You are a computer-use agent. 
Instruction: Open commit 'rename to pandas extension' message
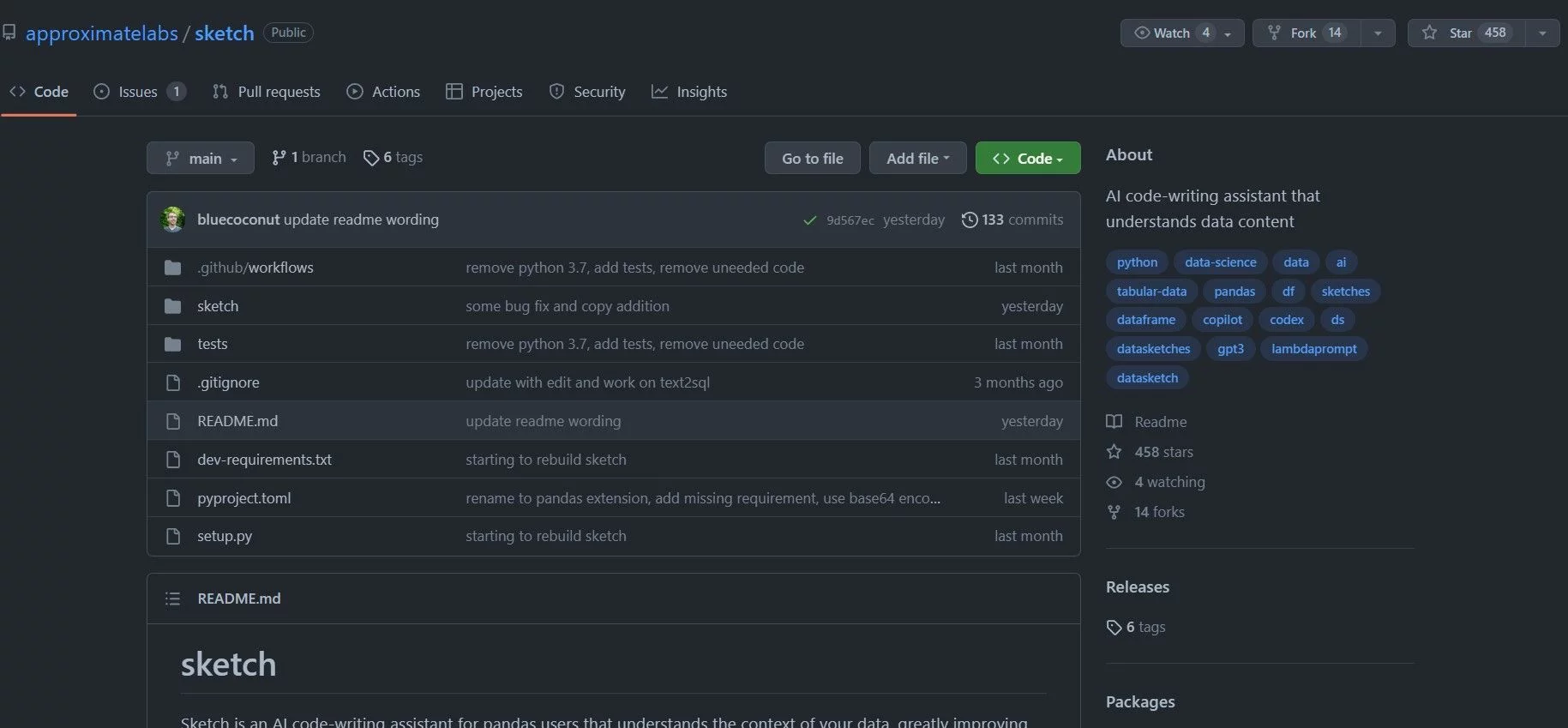point(703,498)
